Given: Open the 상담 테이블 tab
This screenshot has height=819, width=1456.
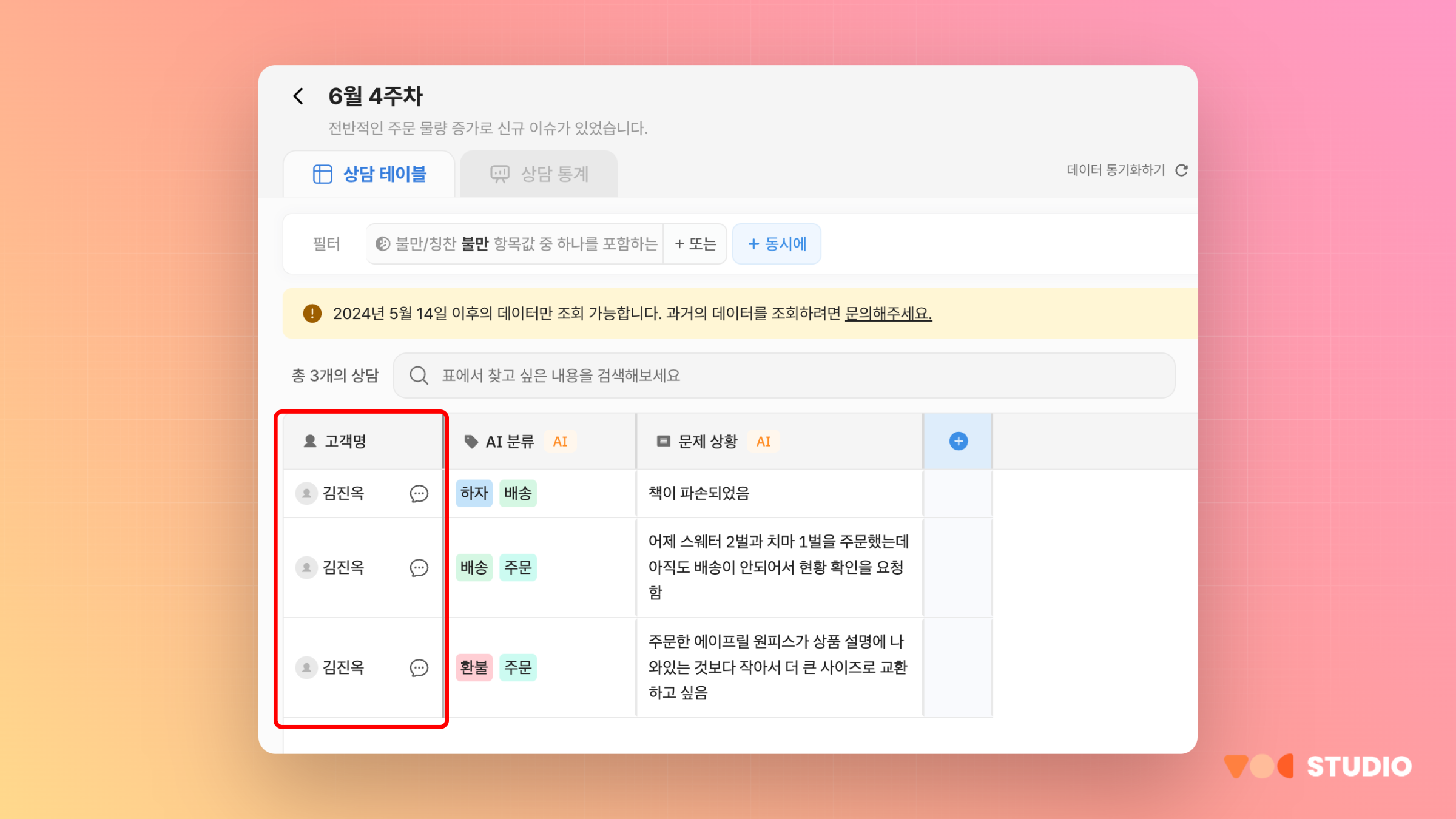Looking at the screenshot, I should pyautogui.click(x=369, y=174).
